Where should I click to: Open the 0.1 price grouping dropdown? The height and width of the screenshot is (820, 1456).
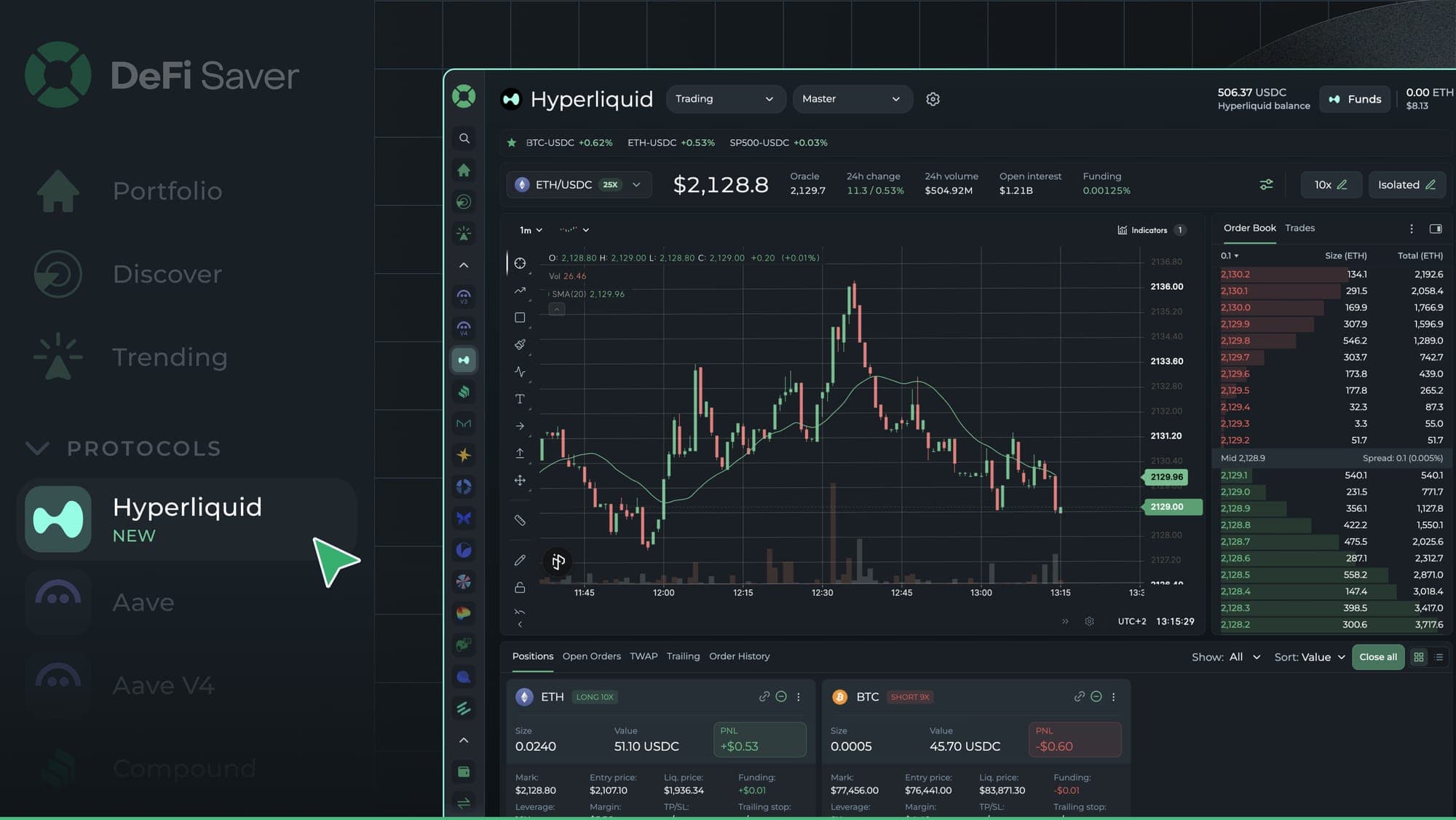[1230, 256]
